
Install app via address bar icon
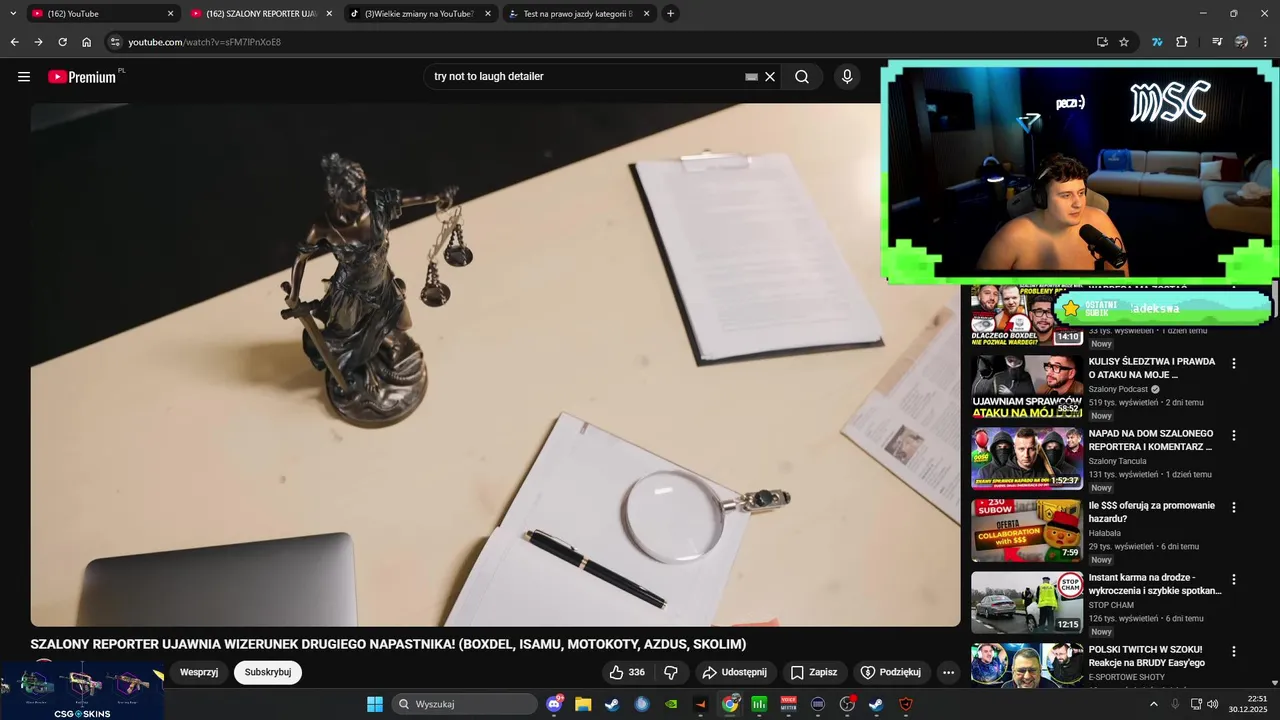click(1102, 42)
